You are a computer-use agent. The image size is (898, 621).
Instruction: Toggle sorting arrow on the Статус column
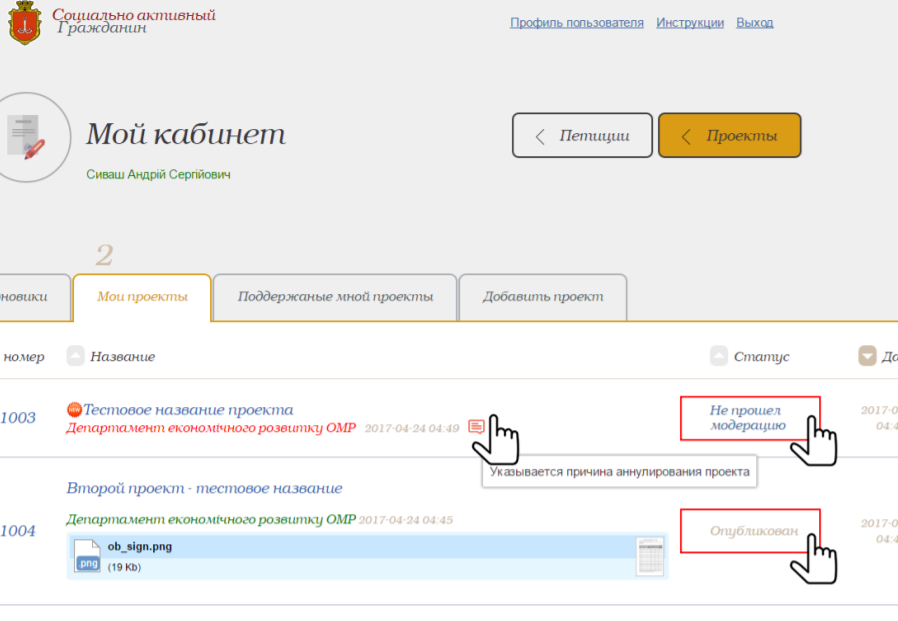(717, 355)
